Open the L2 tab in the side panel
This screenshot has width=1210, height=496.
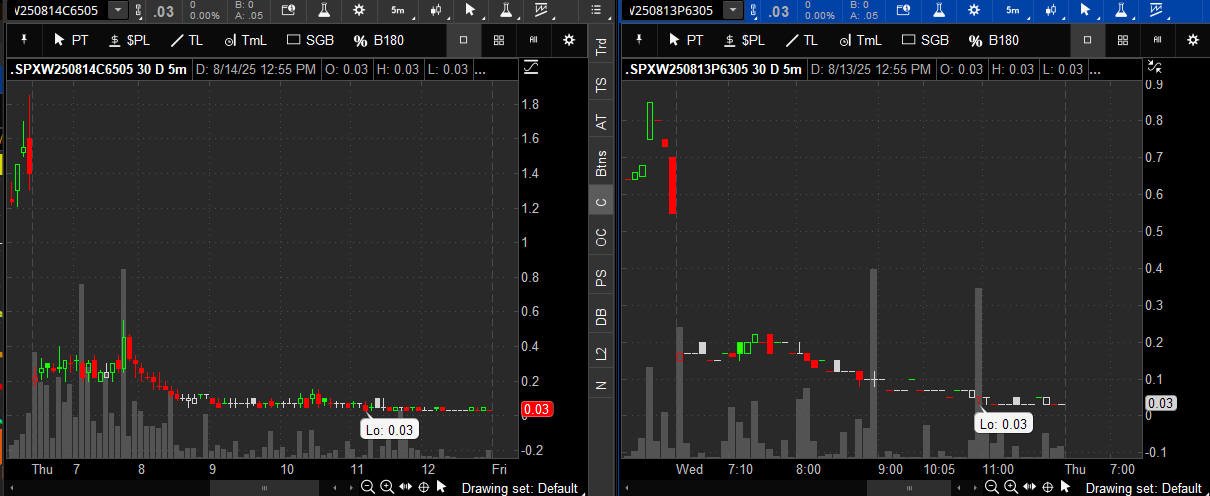pos(601,353)
